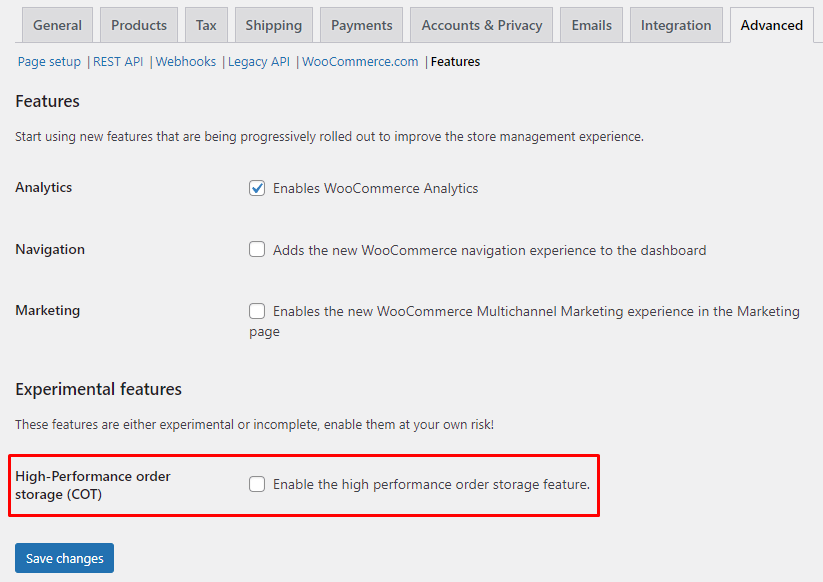Open the Webhooks settings link
823x582 pixels.
tap(186, 62)
